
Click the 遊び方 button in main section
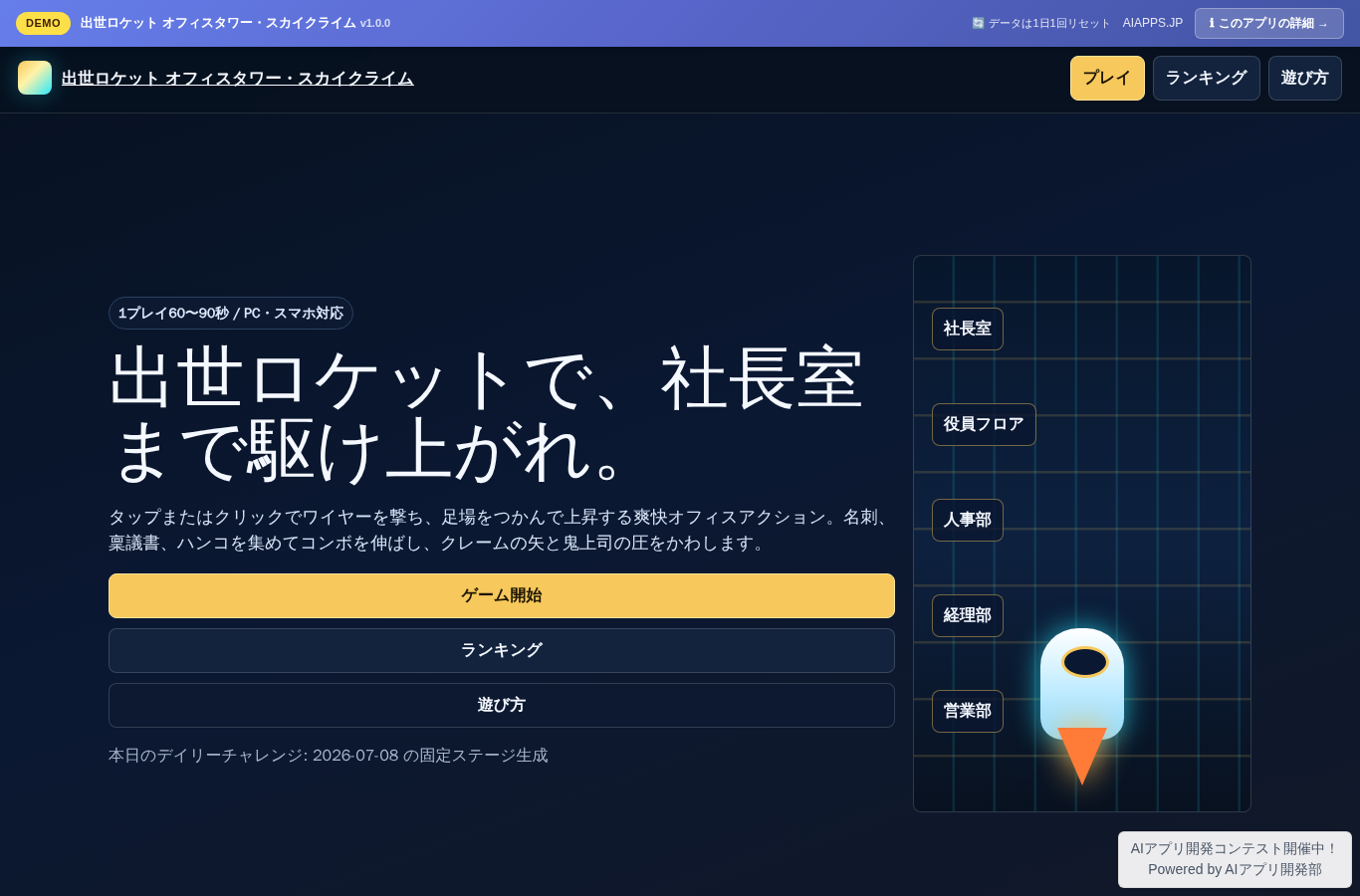tap(502, 705)
